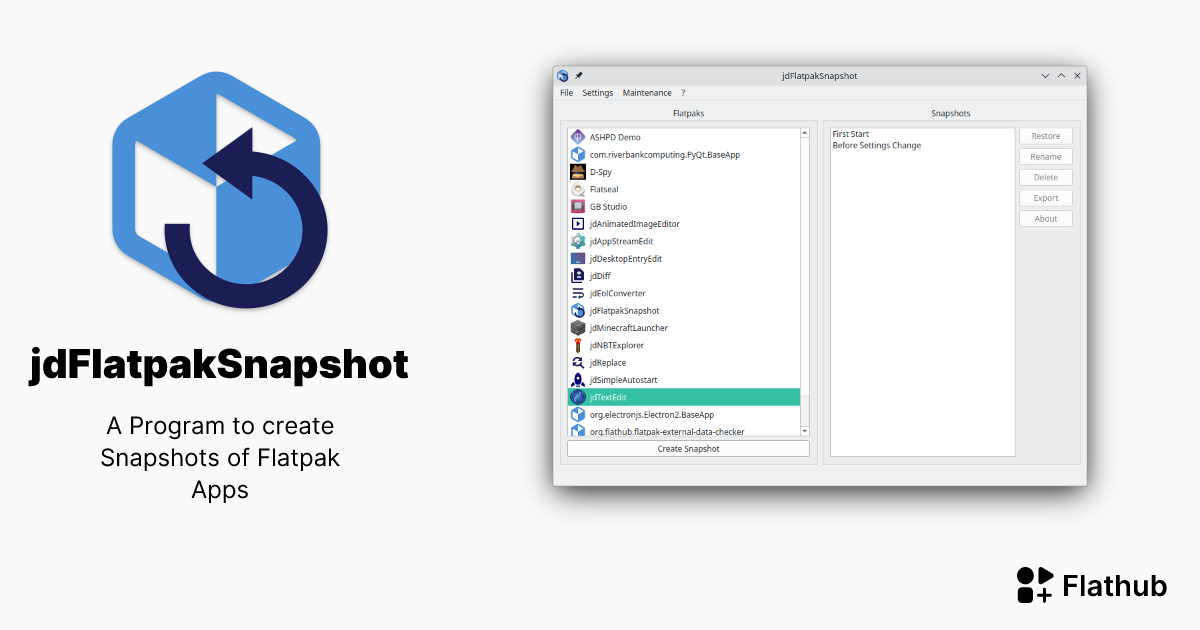Select the jdSimpleAutostart rocket icon
1200x630 pixels.
[577, 379]
